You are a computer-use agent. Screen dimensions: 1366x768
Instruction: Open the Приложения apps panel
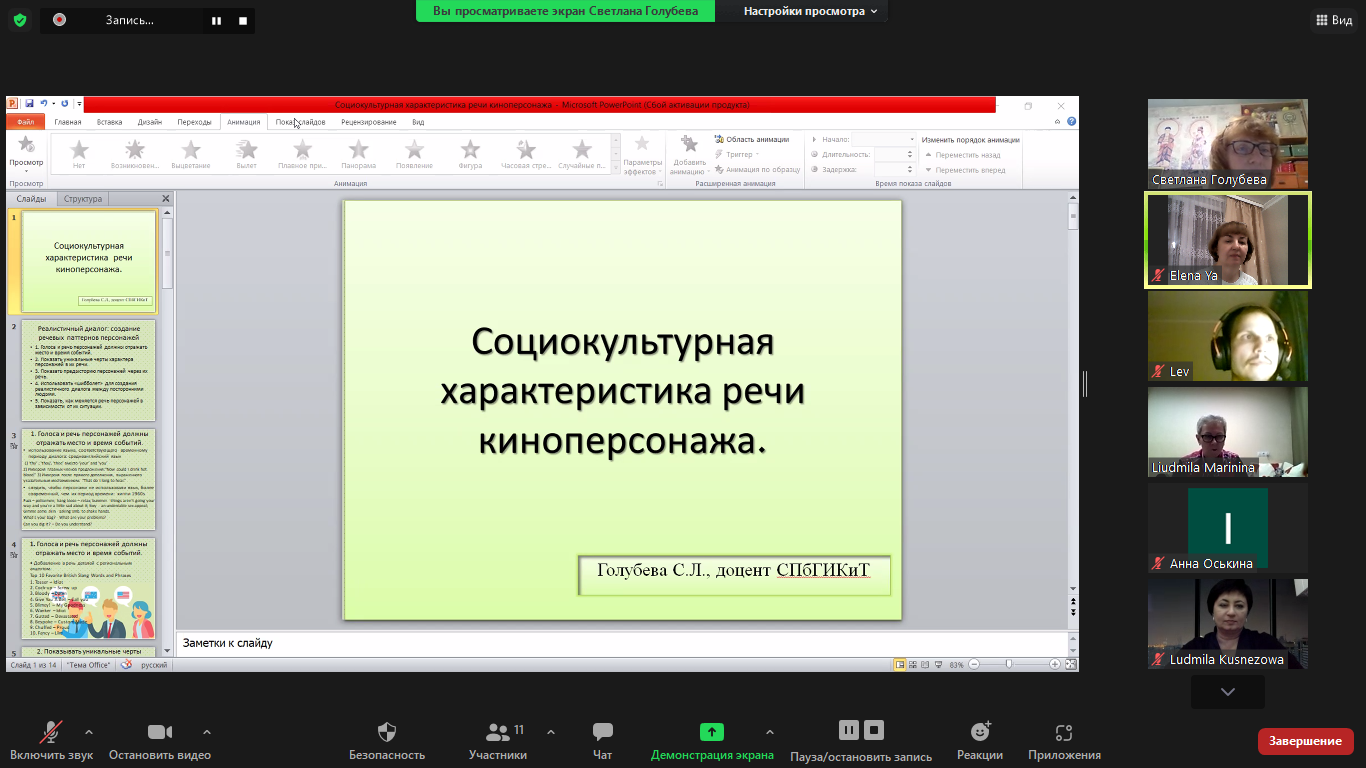tap(1064, 742)
